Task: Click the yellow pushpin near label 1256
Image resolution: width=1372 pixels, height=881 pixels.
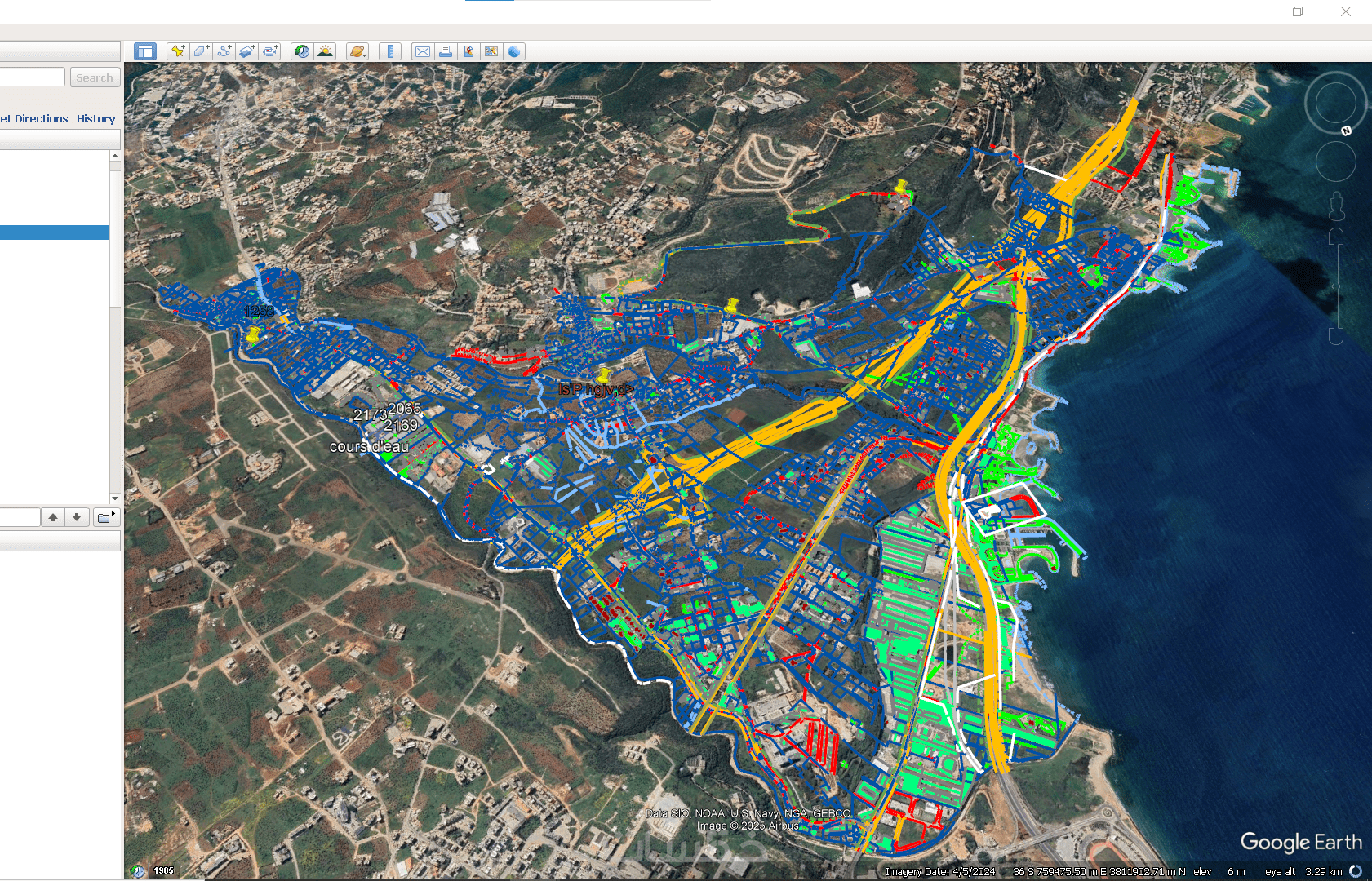Action: pyautogui.click(x=254, y=334)
